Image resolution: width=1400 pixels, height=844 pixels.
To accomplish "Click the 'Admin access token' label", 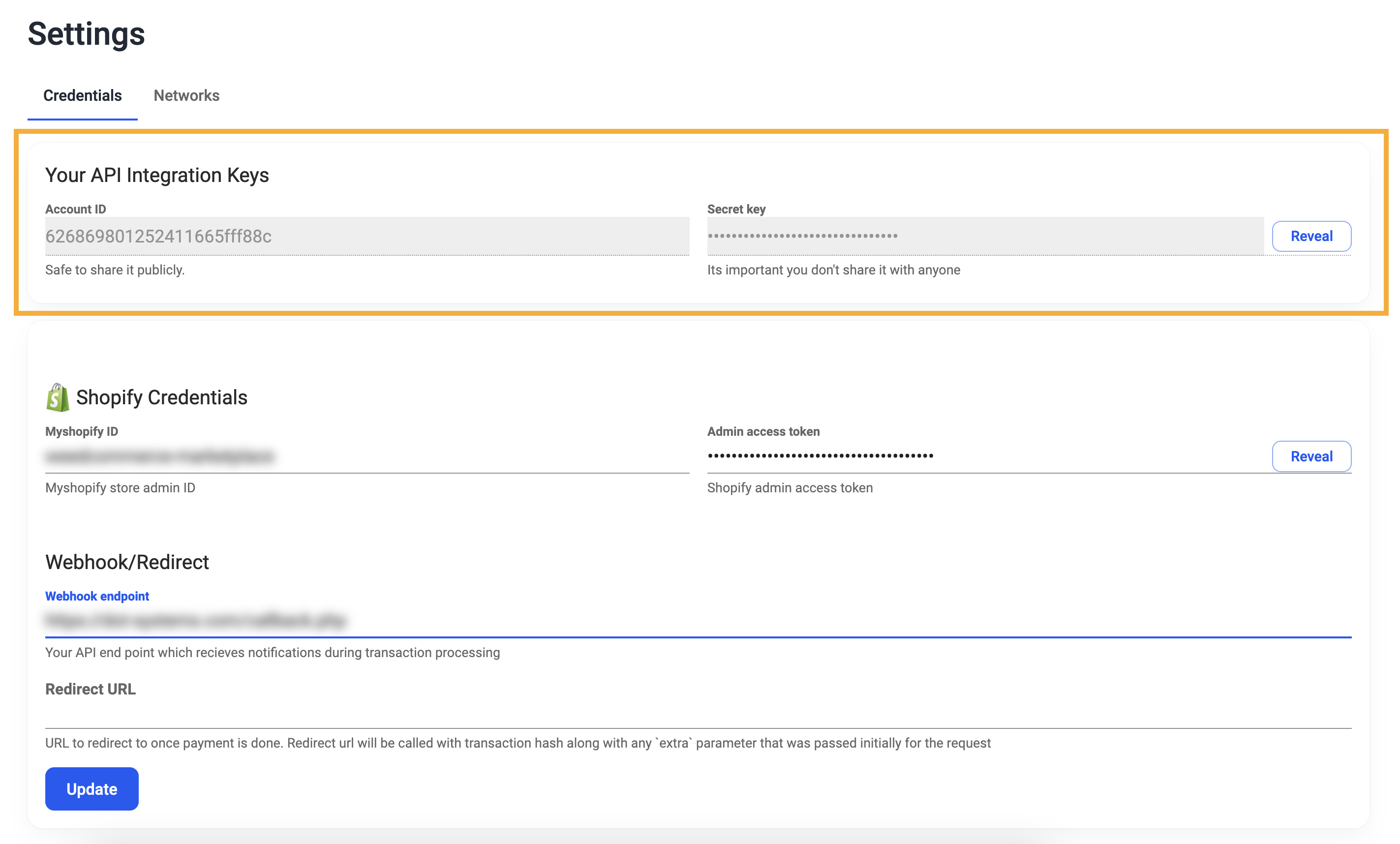I will (x=763, y=432).
